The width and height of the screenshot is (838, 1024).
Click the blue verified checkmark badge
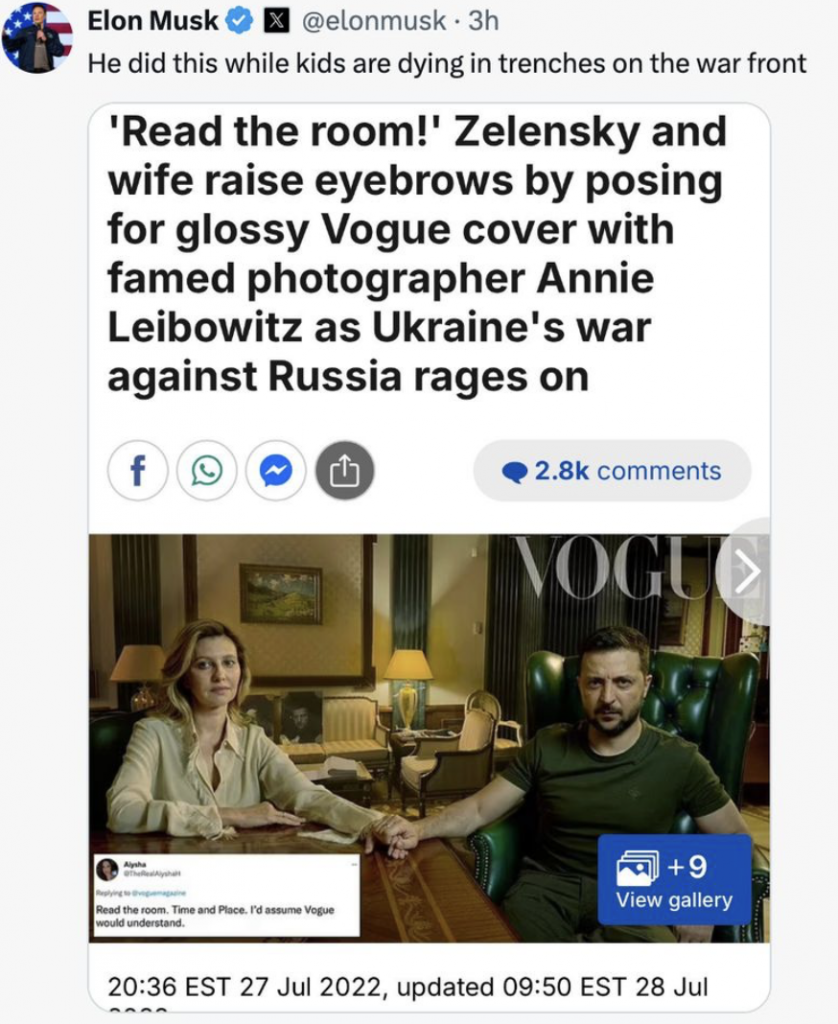pyautogui.click(x=240, y=22)
